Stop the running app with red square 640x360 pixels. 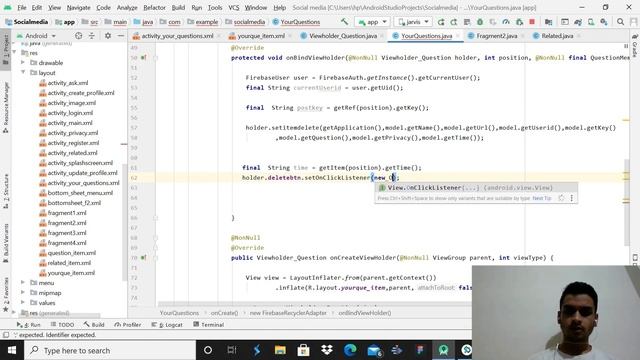pos(532,22)
